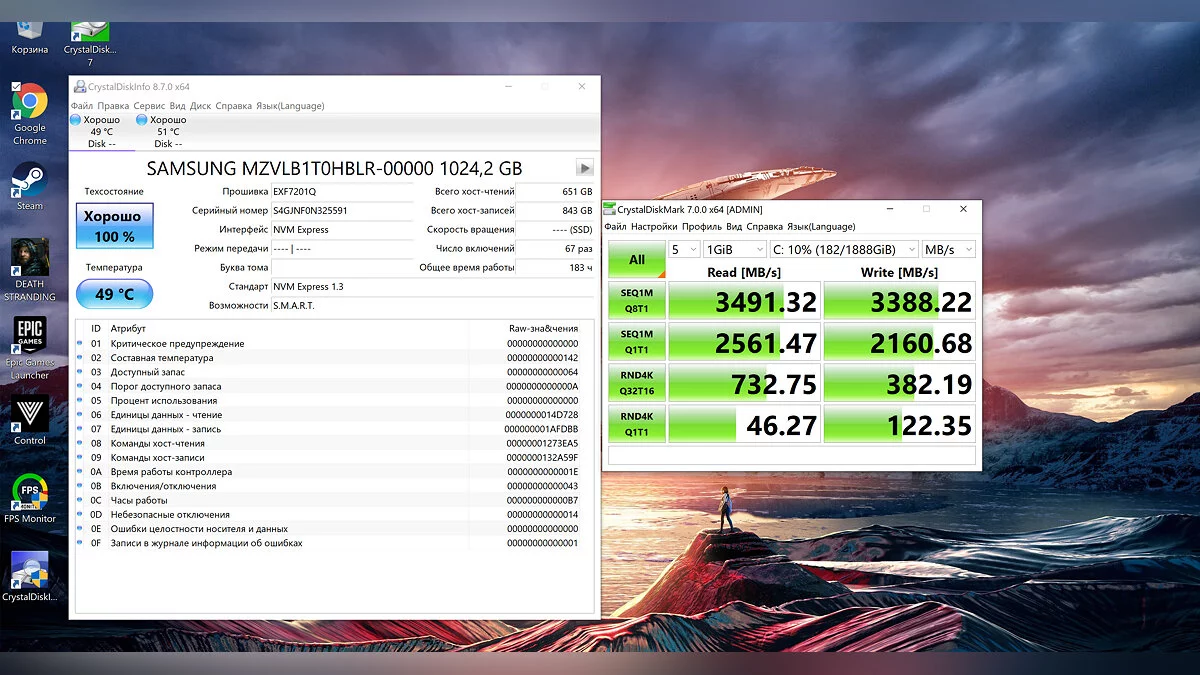1200x675 pixels.
Task: Open the 1GiB test size dropdown
Action: (734, 249)
